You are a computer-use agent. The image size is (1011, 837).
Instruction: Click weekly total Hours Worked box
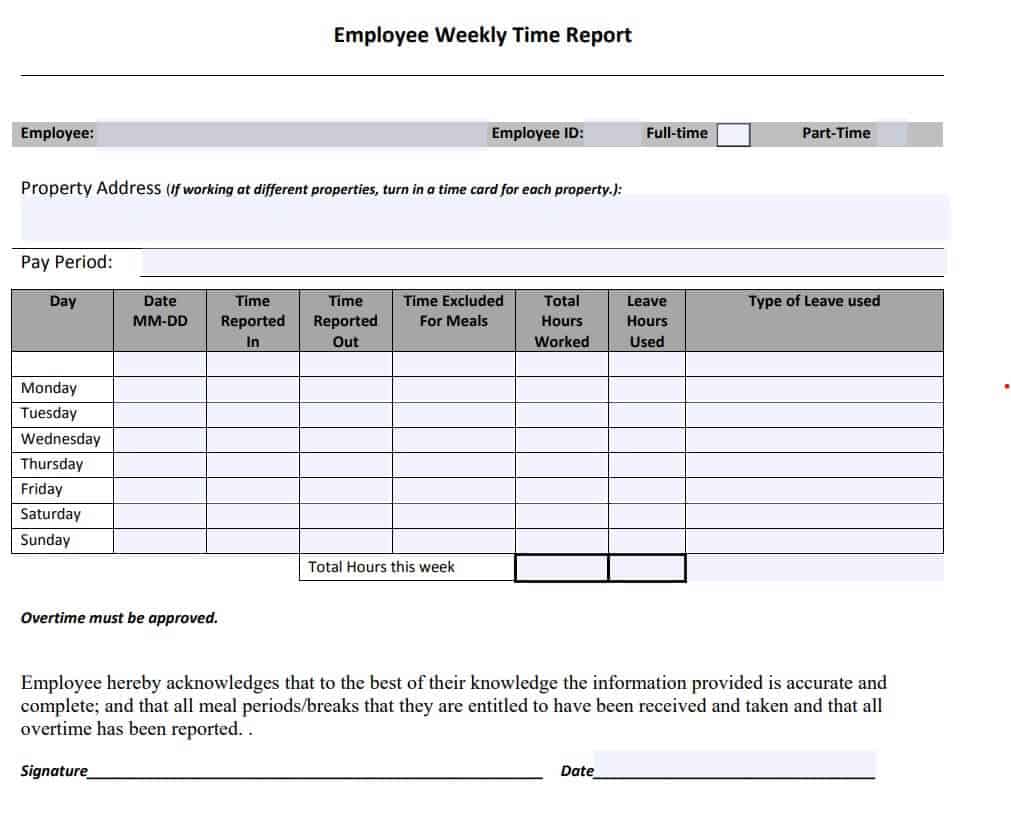562,568
